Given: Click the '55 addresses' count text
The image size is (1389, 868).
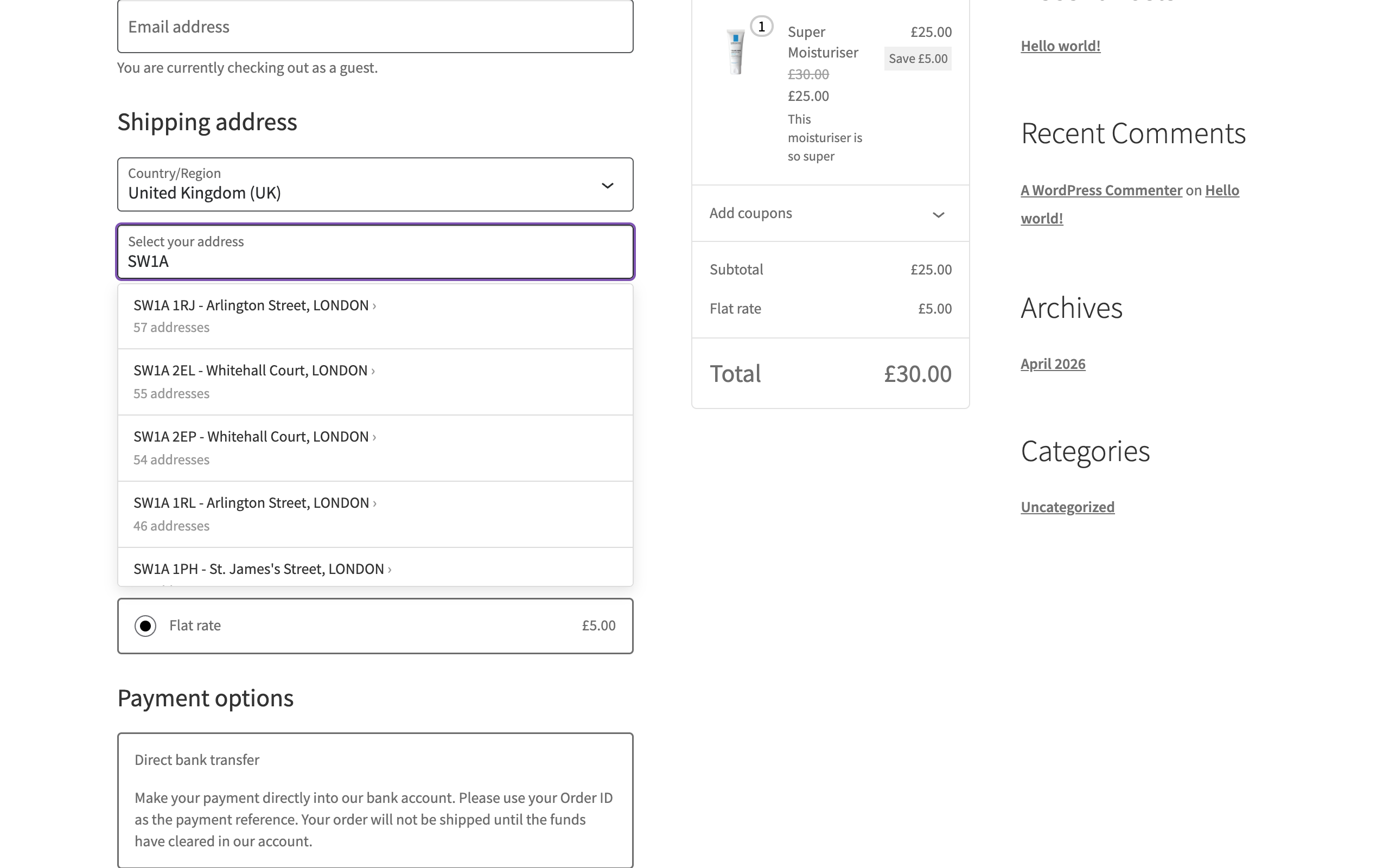Looking at the screenshot, I should (171, 393).
